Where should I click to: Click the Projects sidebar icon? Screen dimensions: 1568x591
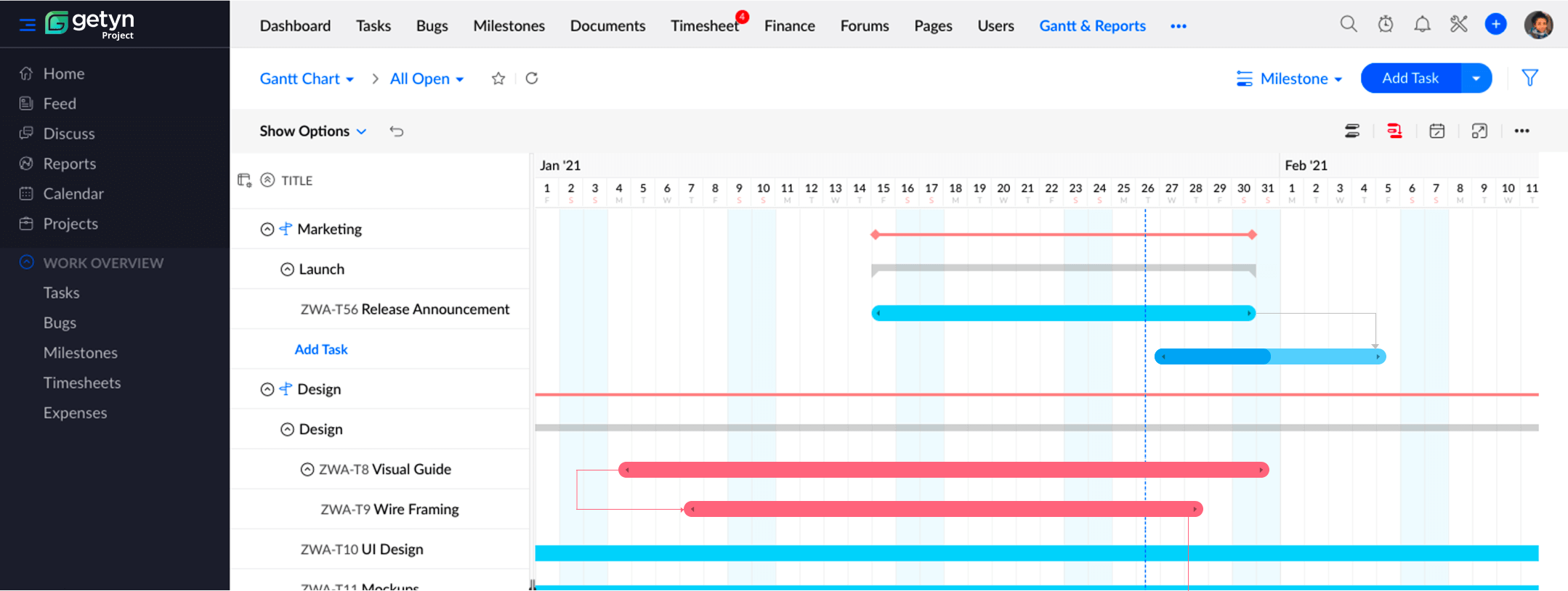[x=26, y=224]
